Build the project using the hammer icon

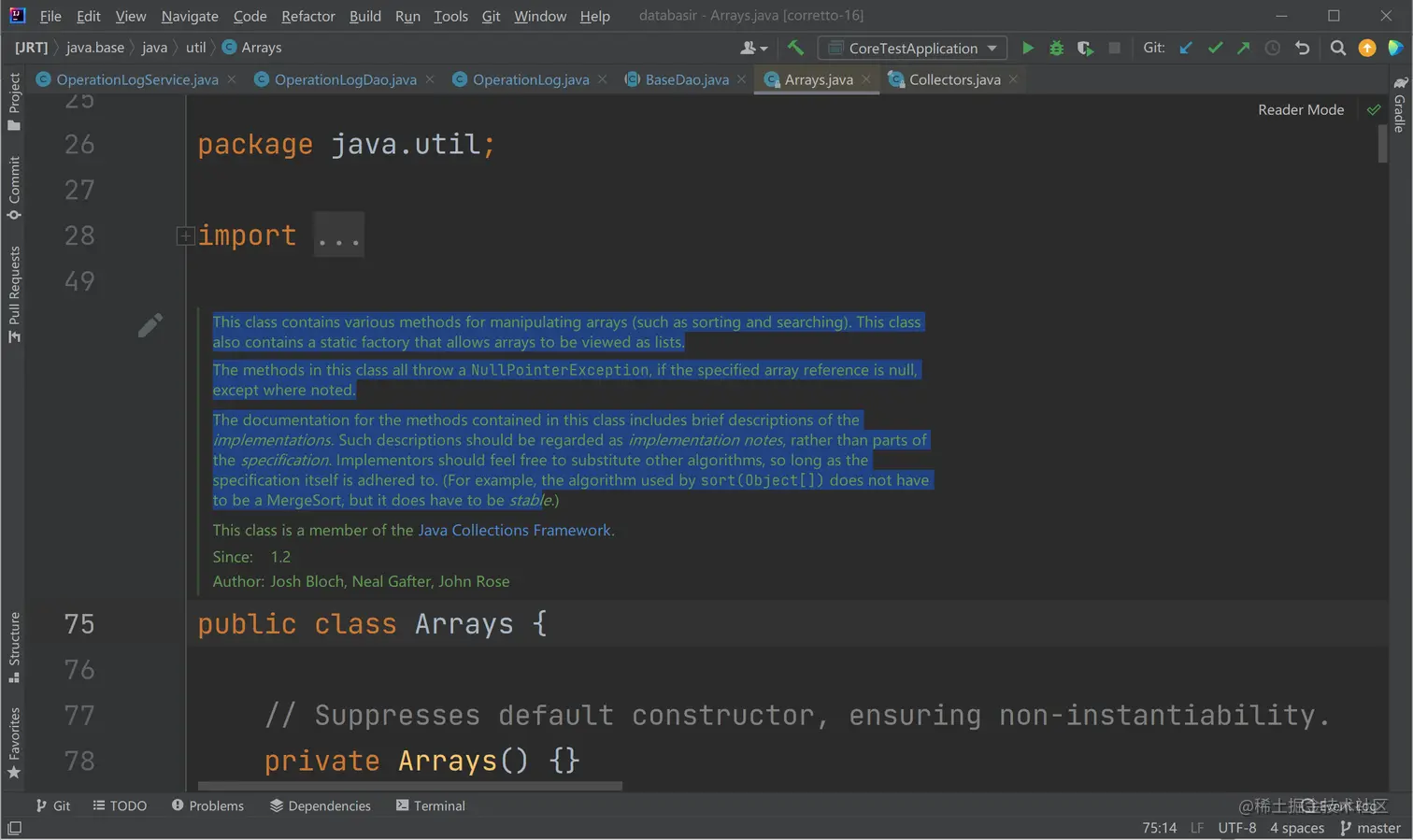click(795, 48)
